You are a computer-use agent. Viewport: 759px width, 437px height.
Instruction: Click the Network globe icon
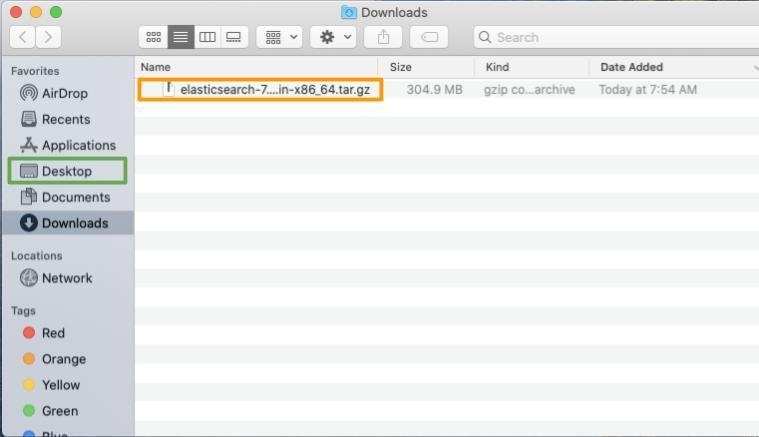click(x=29, y=278)
